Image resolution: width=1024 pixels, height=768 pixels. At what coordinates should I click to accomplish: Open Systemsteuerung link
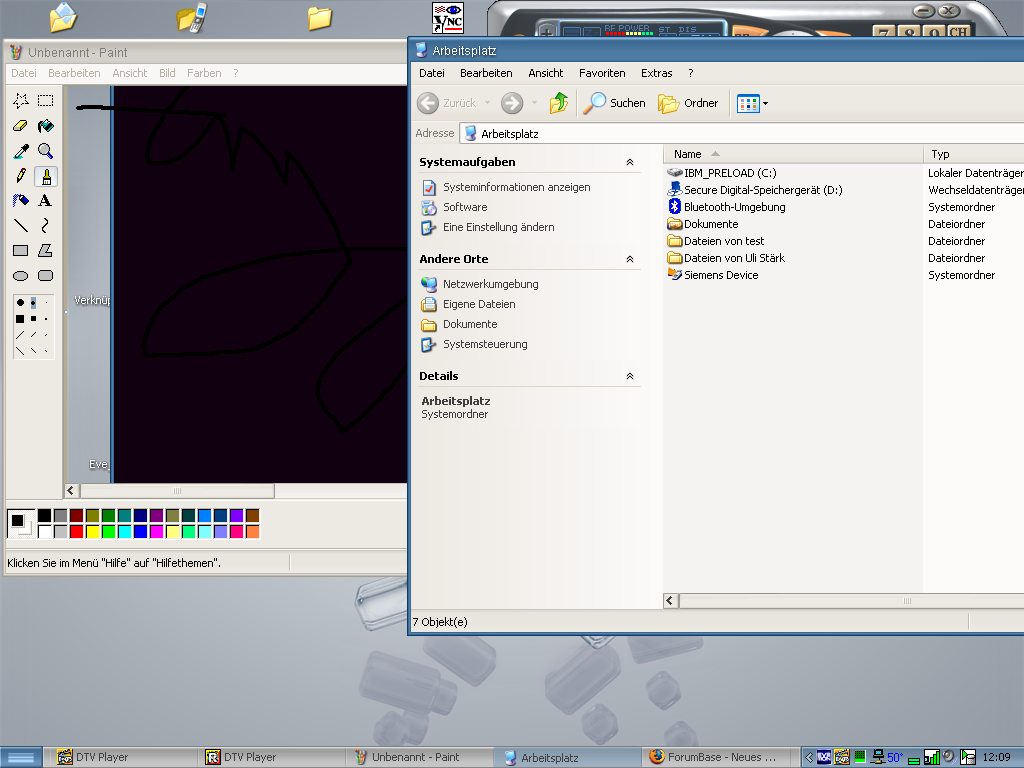pos(485,344)
